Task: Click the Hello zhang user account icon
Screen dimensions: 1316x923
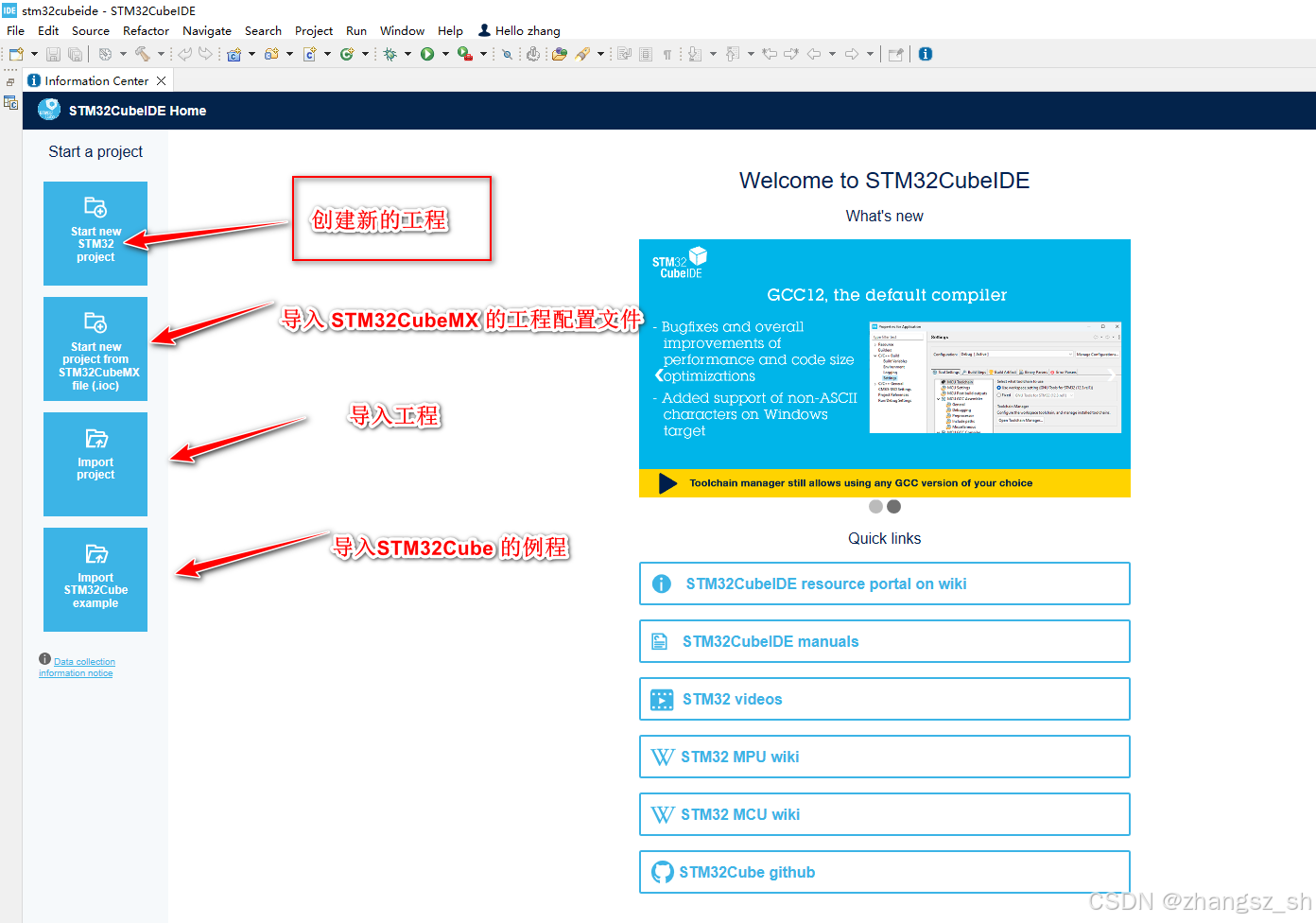Action: tap(484, 30)
